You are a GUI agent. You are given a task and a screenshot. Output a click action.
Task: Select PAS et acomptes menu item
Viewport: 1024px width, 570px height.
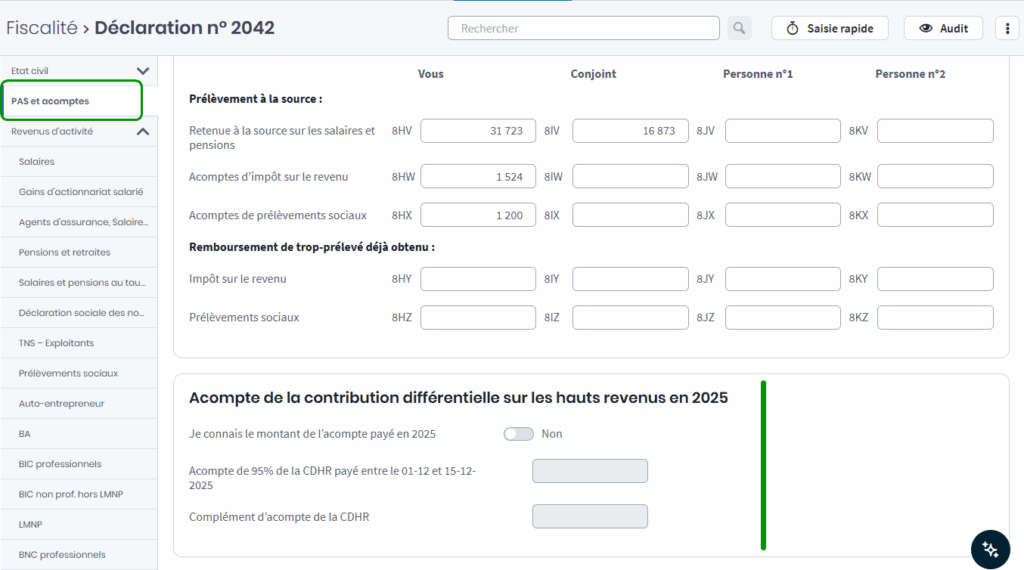click(x=51, y=101)
